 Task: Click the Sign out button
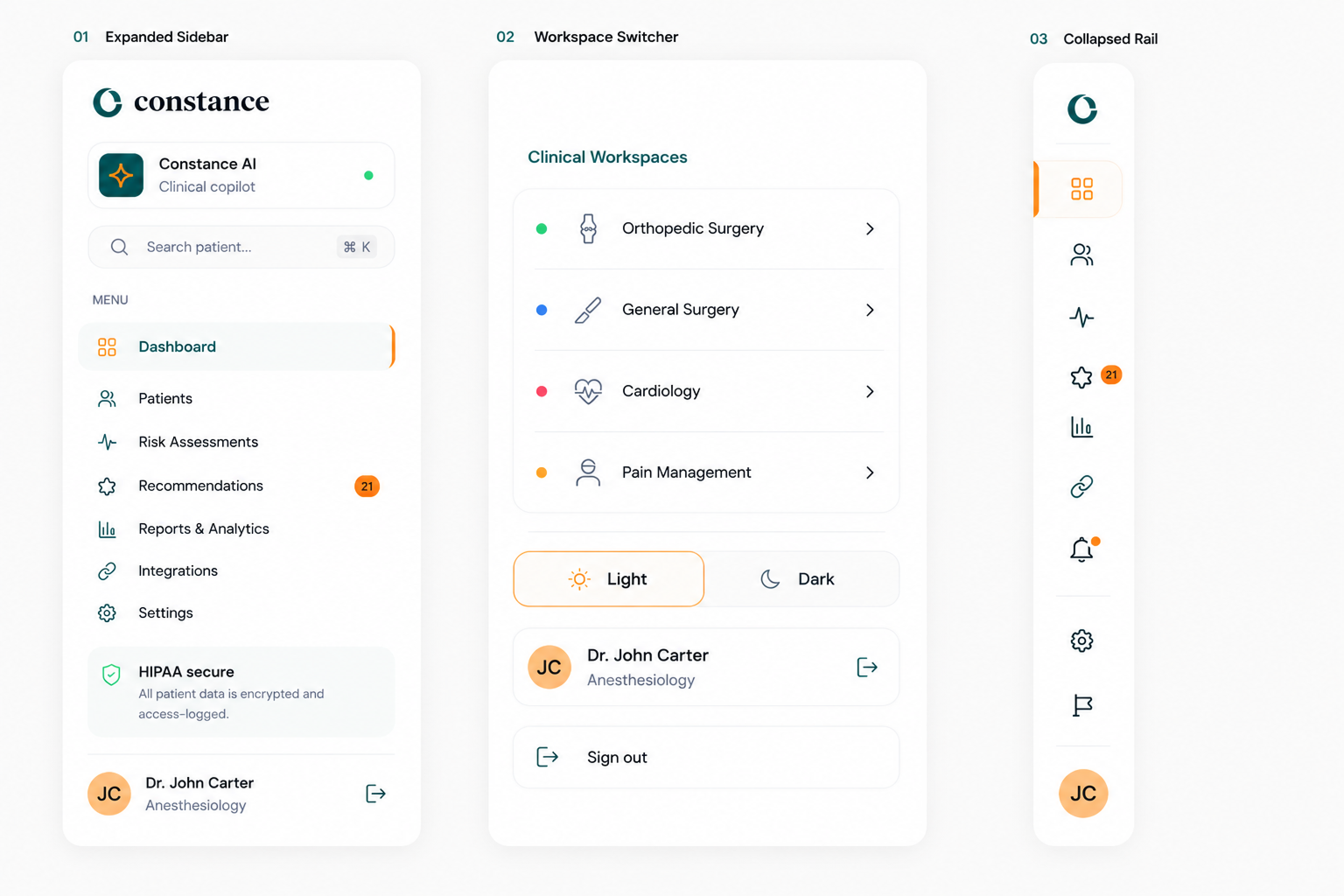706,757
